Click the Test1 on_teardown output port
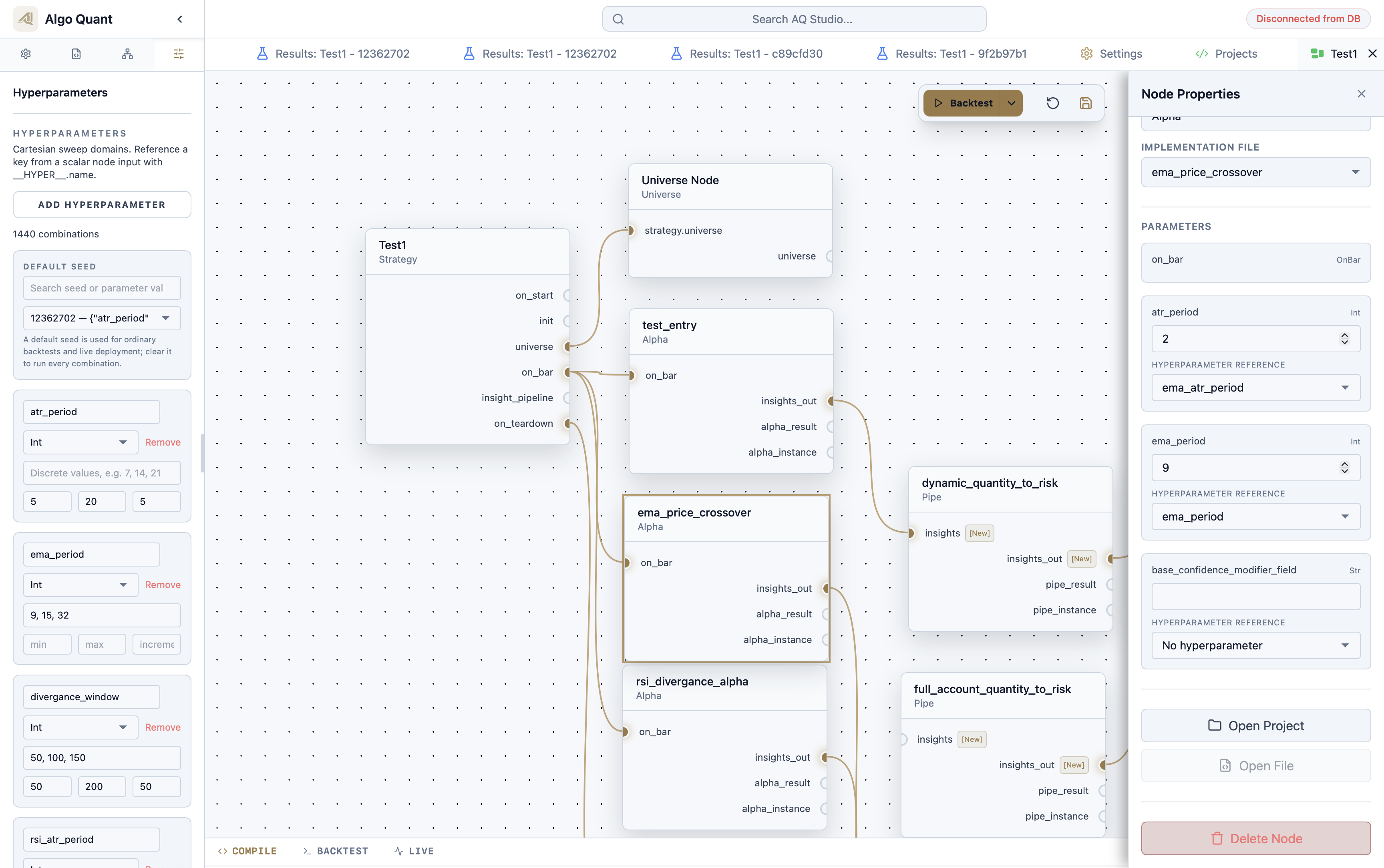This screenshot has width=1384, height=868. [567, 424]
